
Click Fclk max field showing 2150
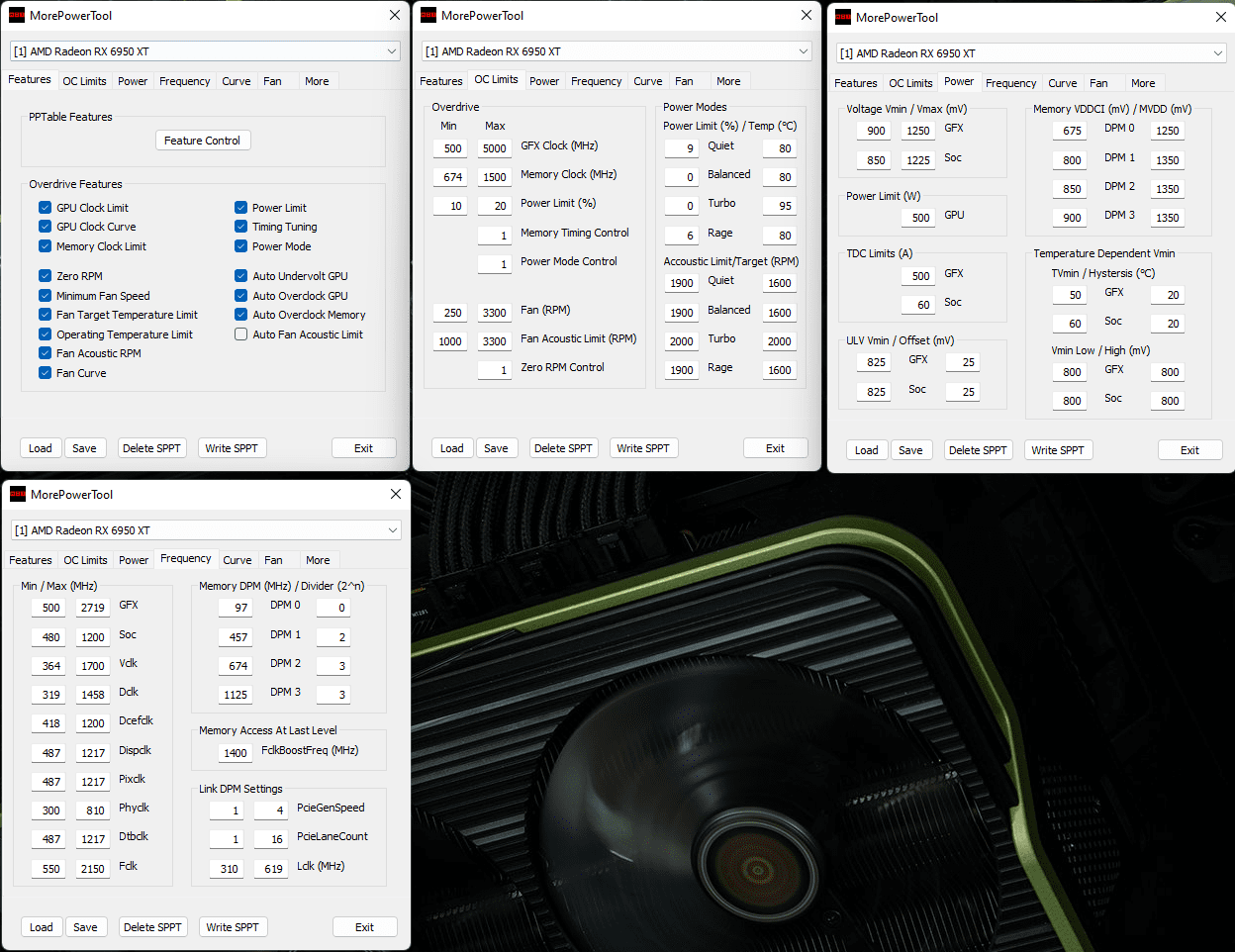click(93, 869)
